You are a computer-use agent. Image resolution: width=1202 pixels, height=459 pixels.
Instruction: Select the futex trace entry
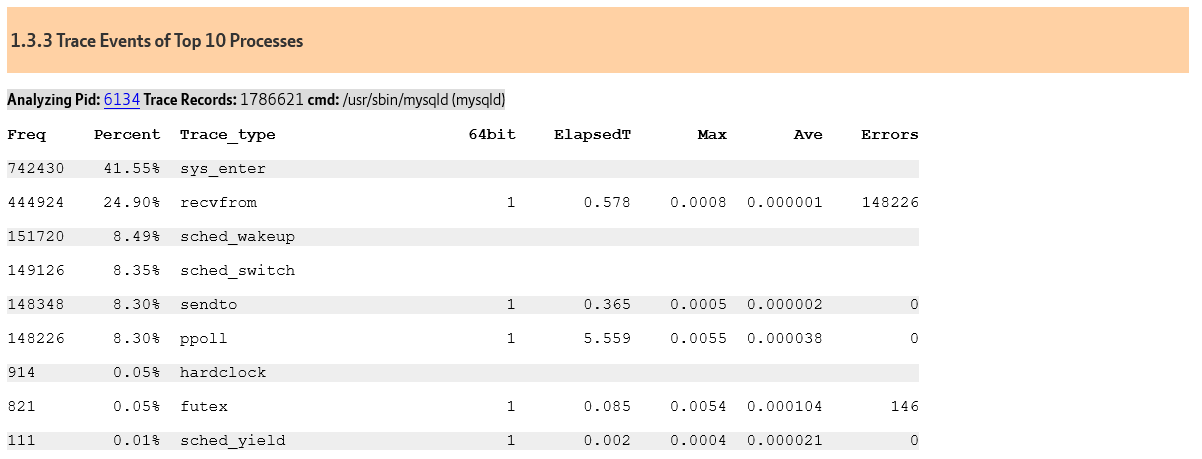tap(204, 407)
